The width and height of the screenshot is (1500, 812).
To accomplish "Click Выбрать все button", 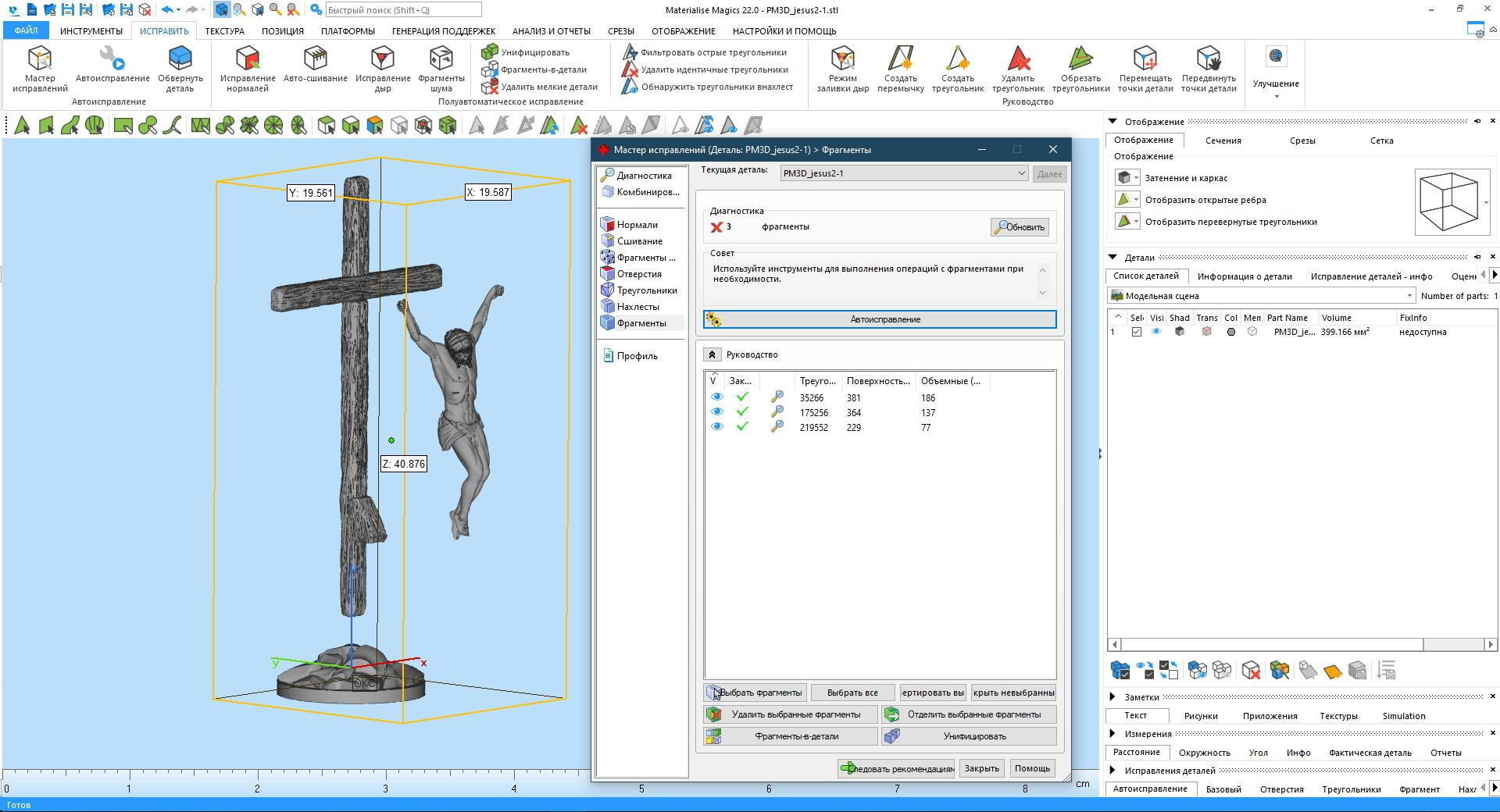I will coord(852,693).
